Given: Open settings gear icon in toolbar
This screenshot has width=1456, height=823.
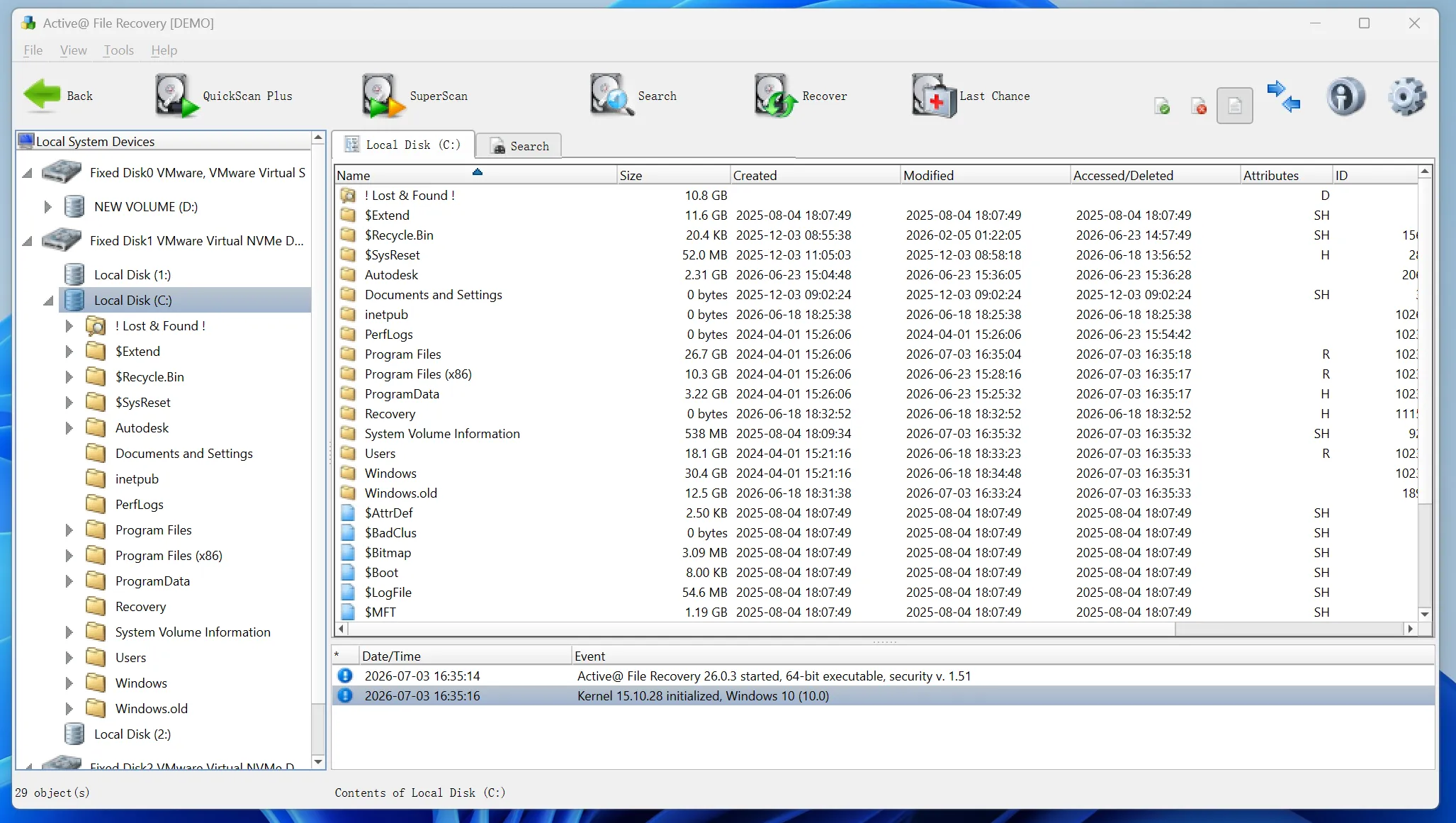Looking at the screenshot, I should 1406,96.
